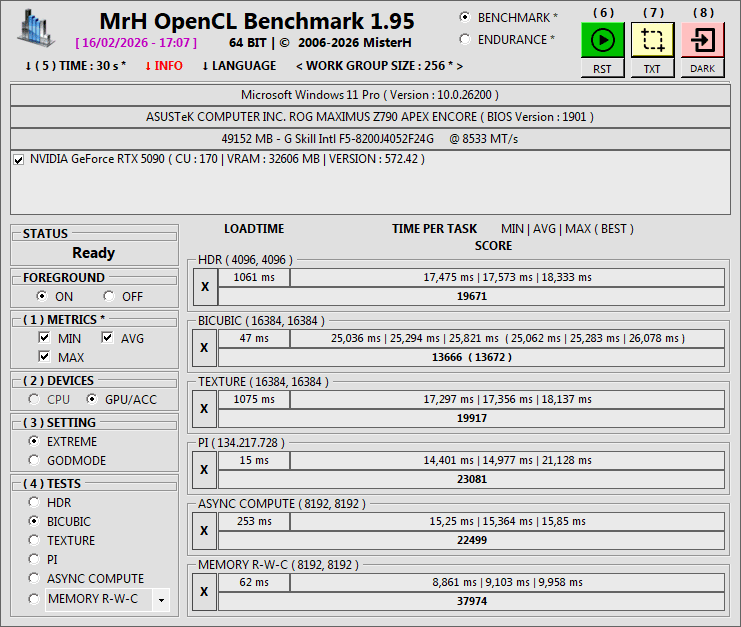Open the TIME : 30 s dropdown

pos(76,66)
